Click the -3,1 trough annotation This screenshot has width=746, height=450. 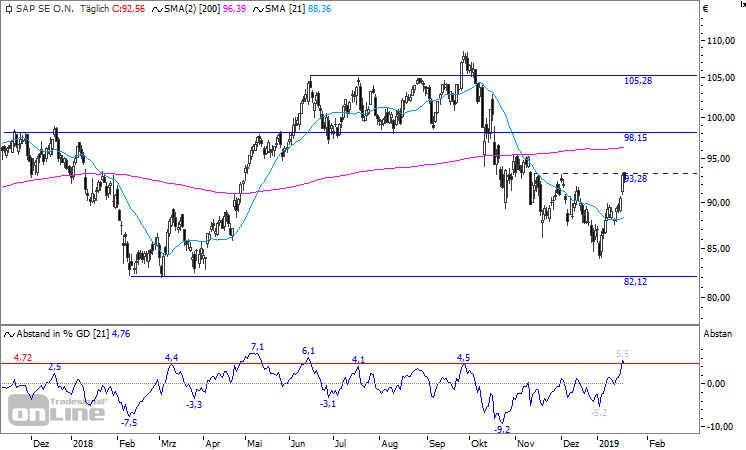(x=328, y=403)
